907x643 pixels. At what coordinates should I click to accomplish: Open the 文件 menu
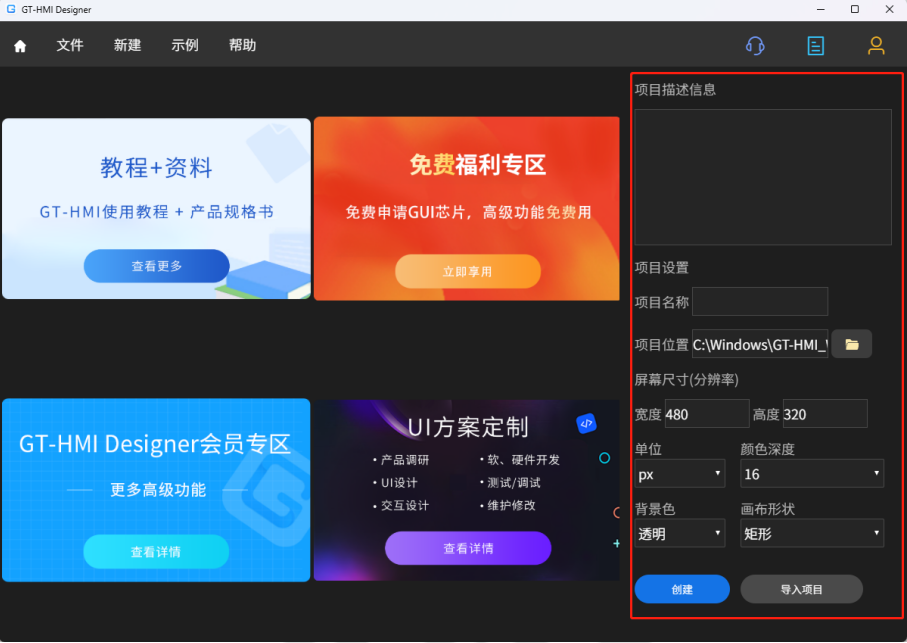click(x=70, y=45)
